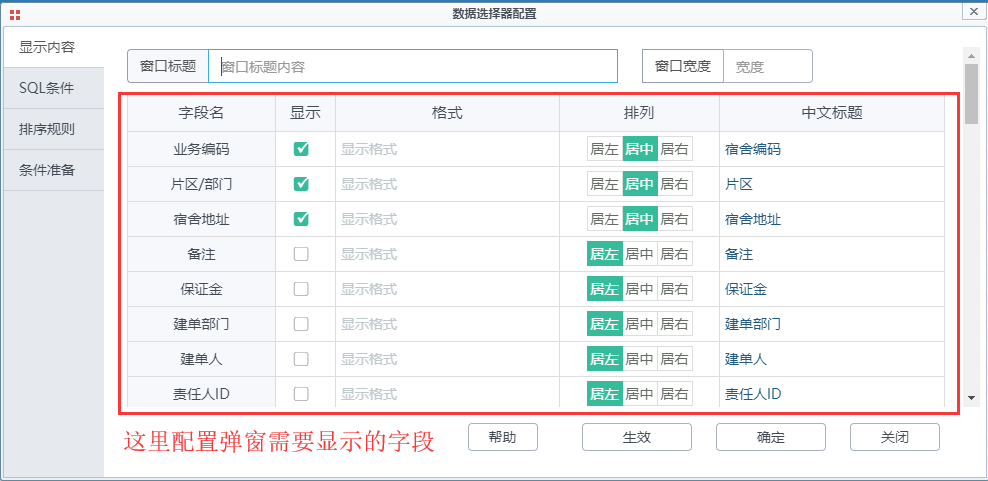Image resolution: width=988 pixels, height=481 pixels.
Task: Click the 生效 button
Action: pyautogui.click(x=636, y=437)
